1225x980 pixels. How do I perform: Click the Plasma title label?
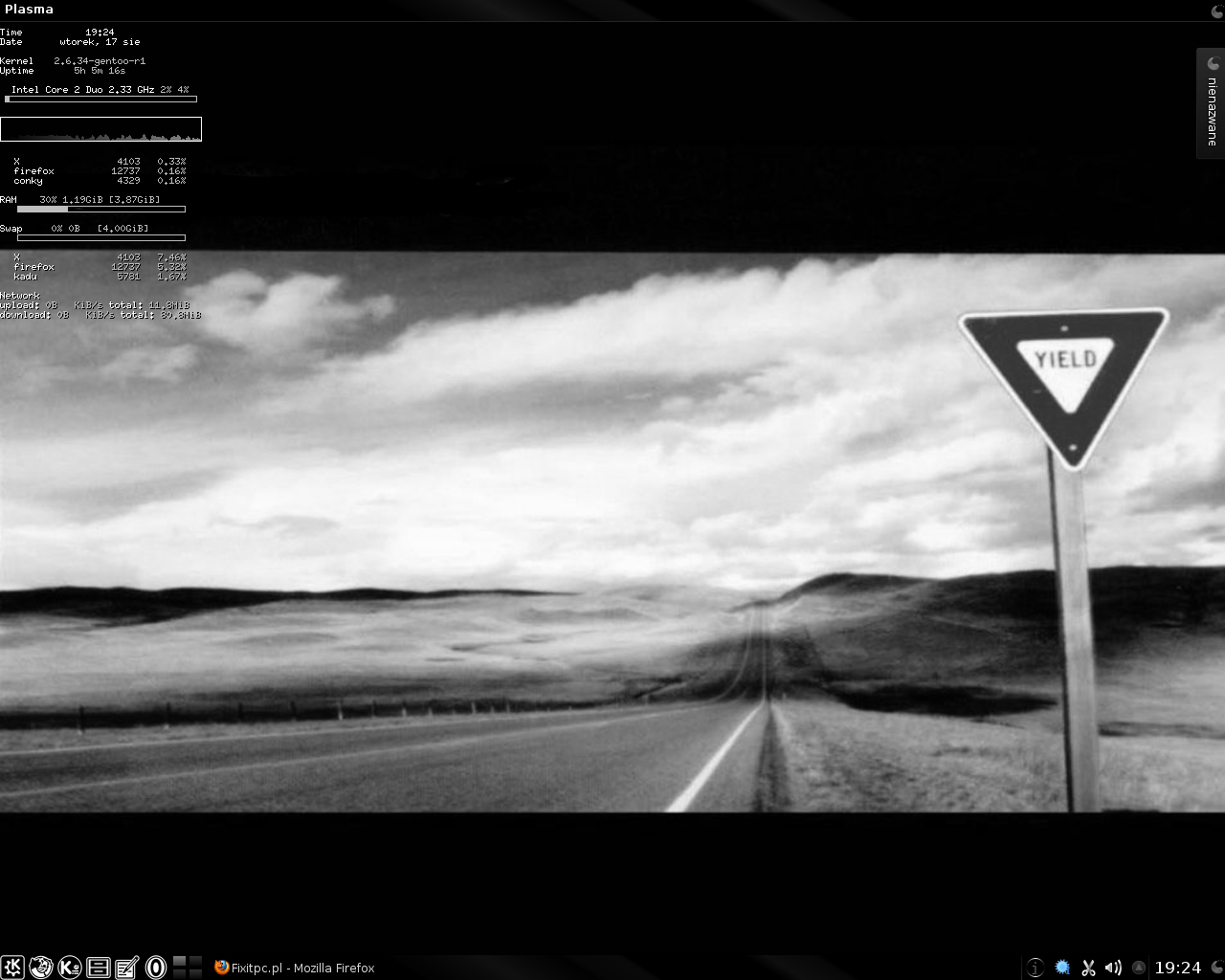pyautogui.click(x=29, y=10)
